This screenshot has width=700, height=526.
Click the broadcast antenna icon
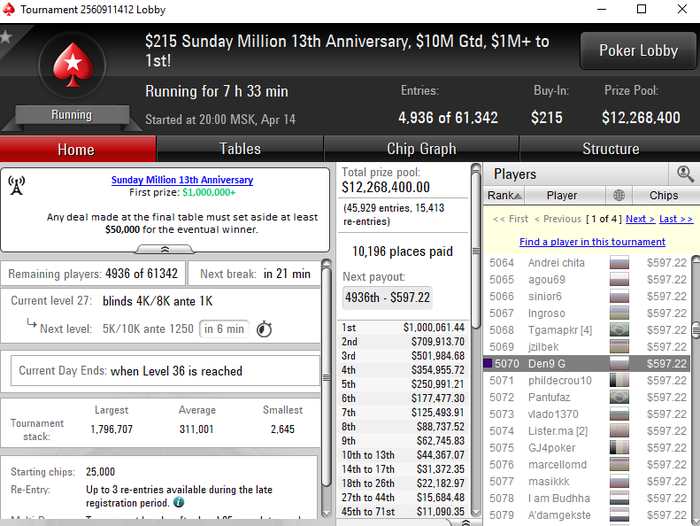[x=17, y=185]
